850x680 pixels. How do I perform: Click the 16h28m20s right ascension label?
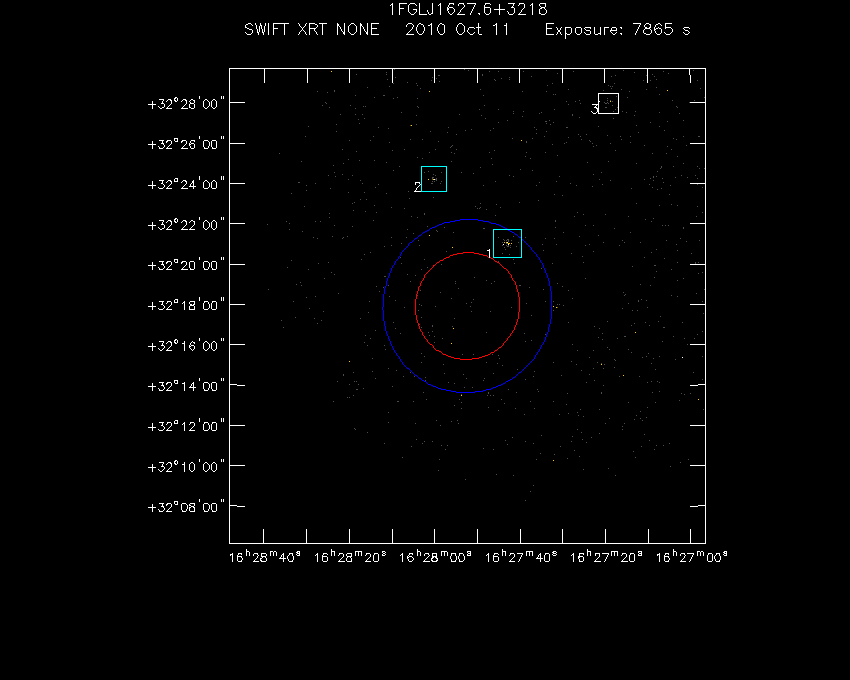click(x=350, y=557)
